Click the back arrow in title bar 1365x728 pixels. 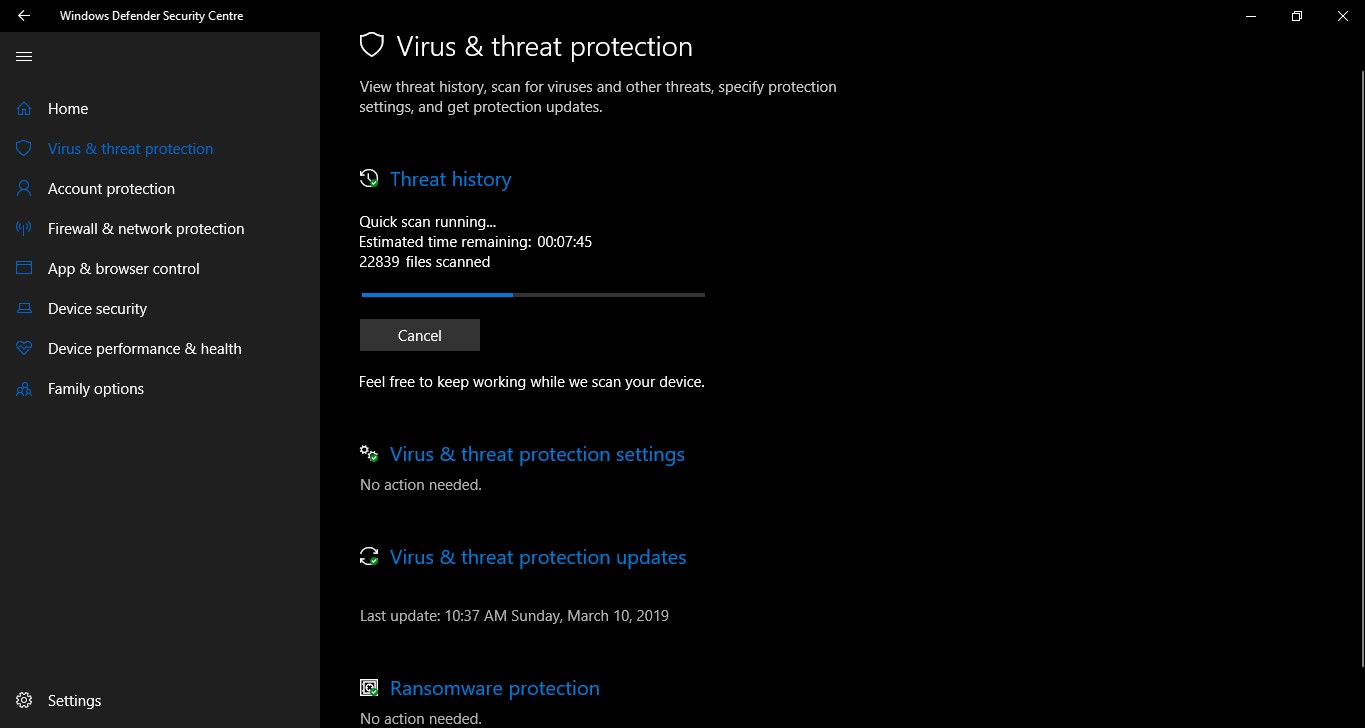24,16
